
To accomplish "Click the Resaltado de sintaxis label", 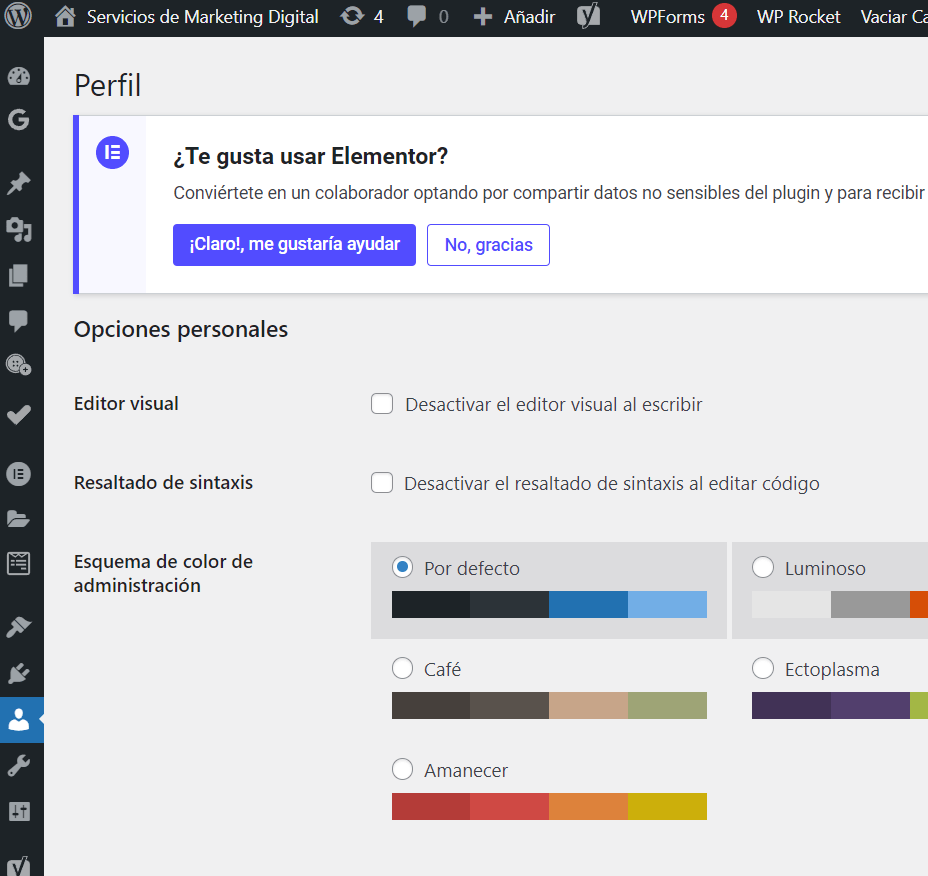I will pos(163,482).
